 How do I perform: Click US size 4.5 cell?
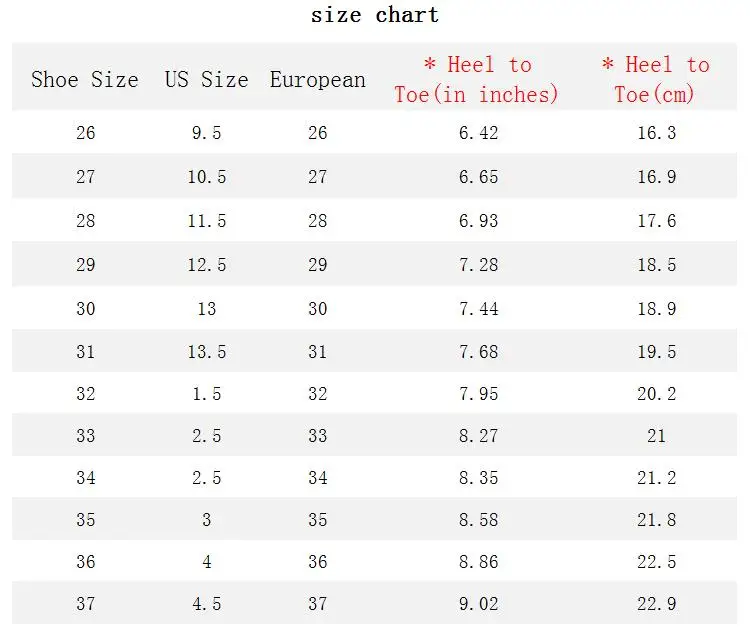click(x=206, y=604)
